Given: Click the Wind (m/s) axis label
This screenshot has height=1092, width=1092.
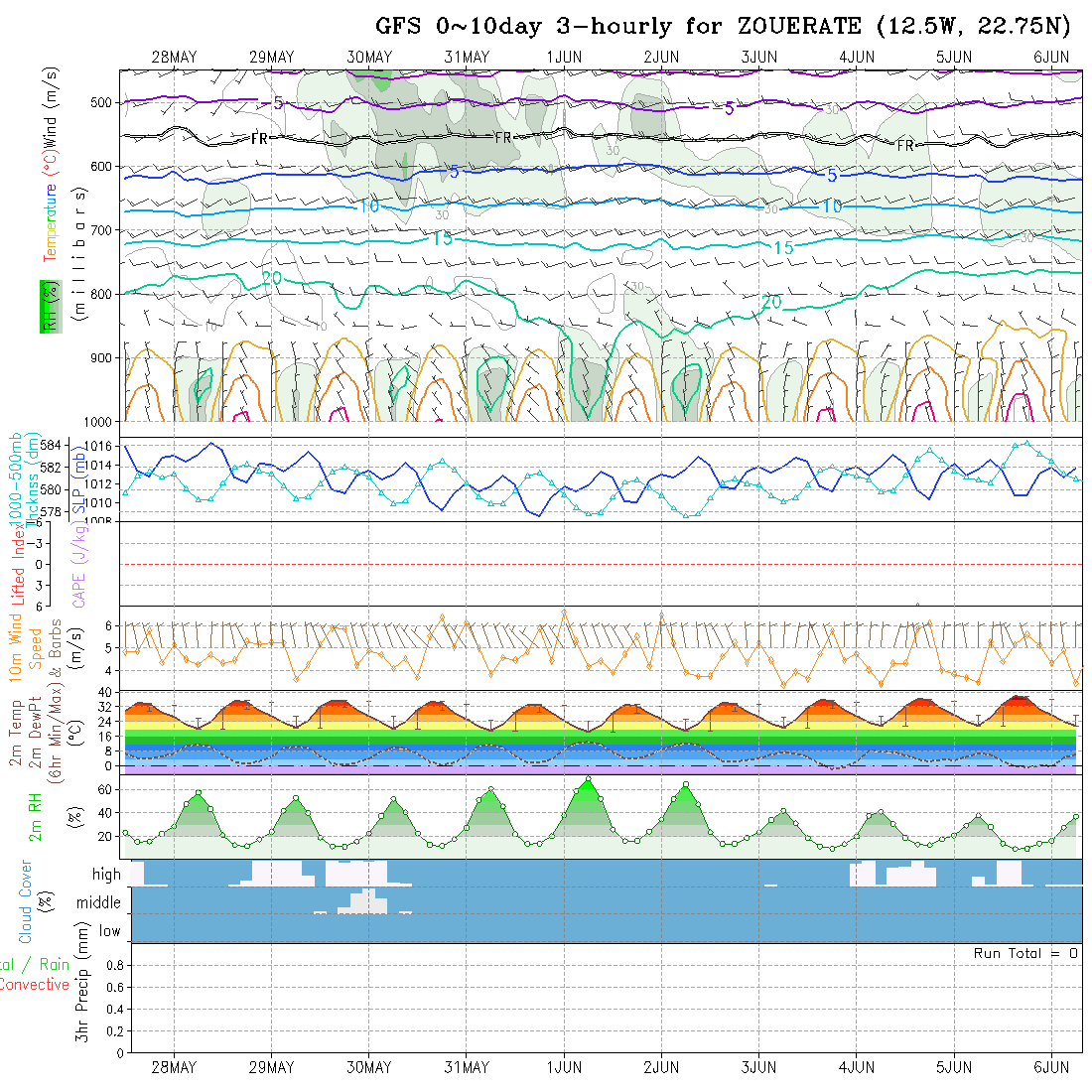Looking at the screenshot, I should 51,108.
